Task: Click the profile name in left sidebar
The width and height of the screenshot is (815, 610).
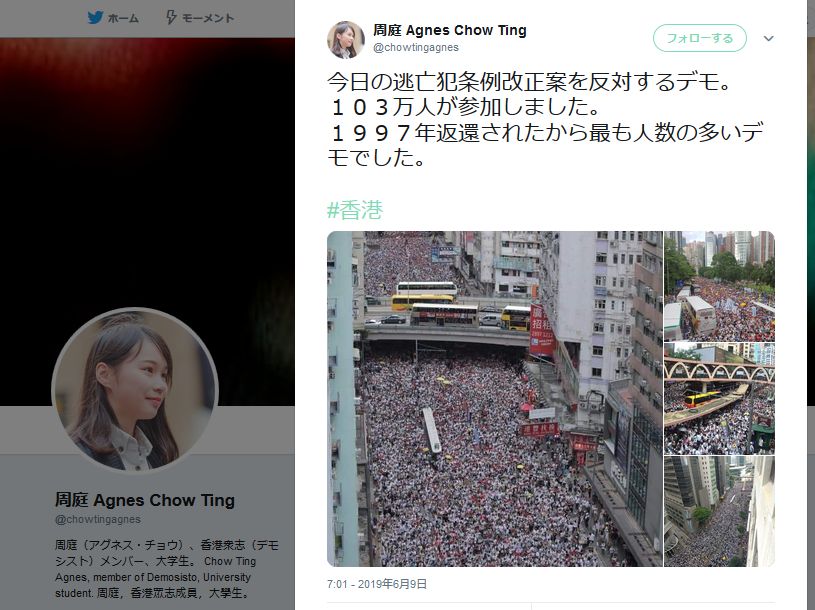Action: pos(145,500)
